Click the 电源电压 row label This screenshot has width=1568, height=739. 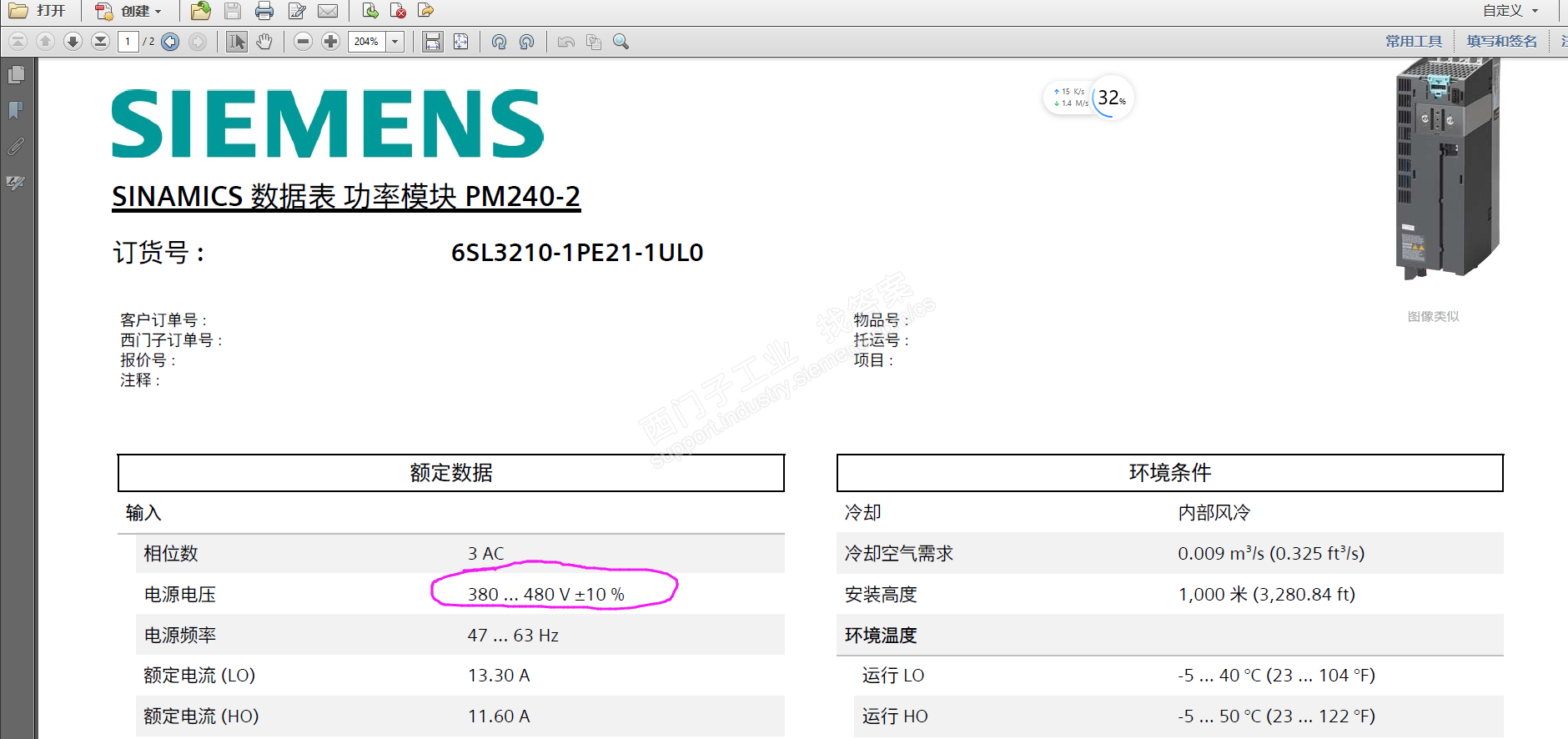click(180, 595)
